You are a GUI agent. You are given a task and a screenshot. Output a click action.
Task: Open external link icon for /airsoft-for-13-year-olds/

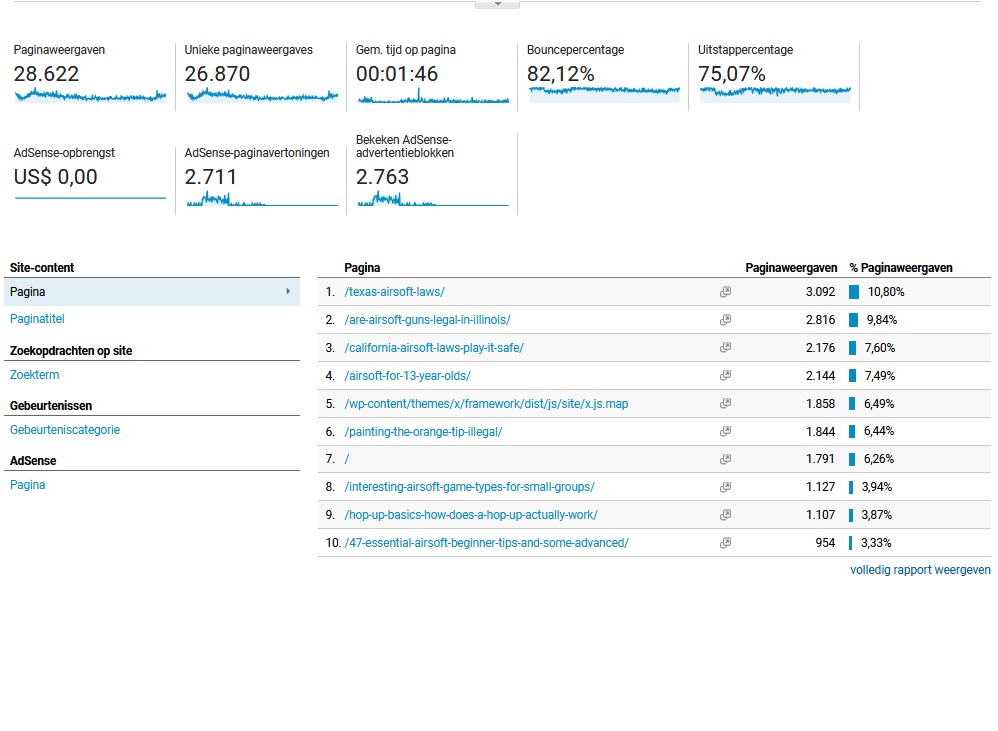[725, 375]
